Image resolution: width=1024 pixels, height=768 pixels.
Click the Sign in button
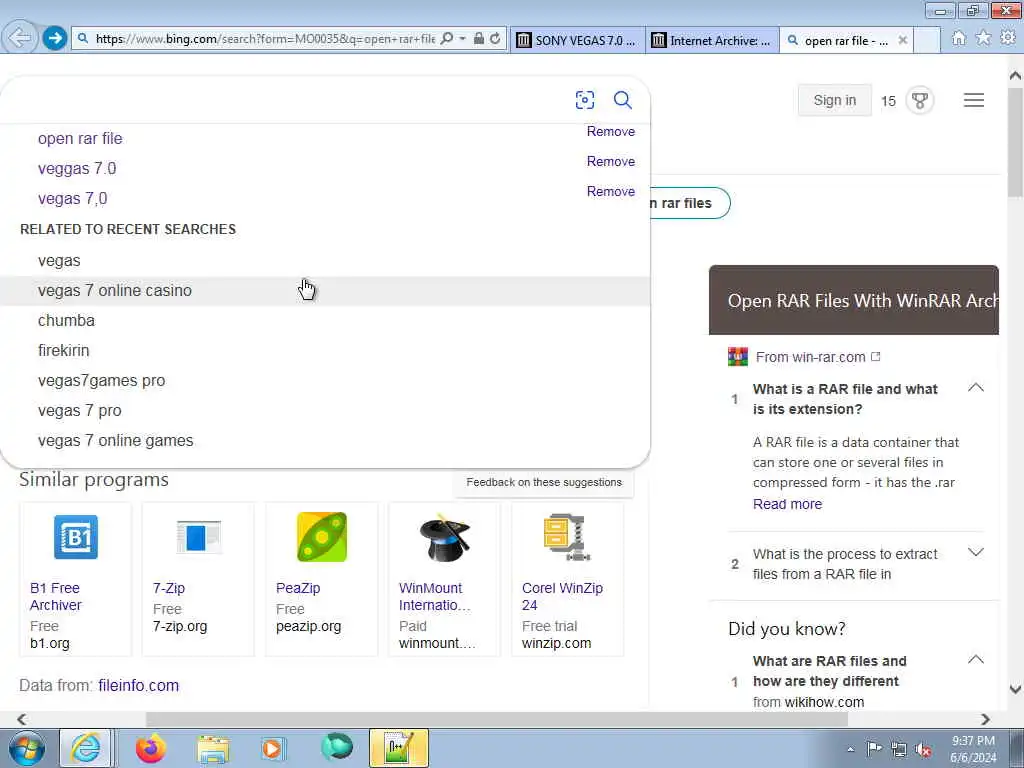835,101
